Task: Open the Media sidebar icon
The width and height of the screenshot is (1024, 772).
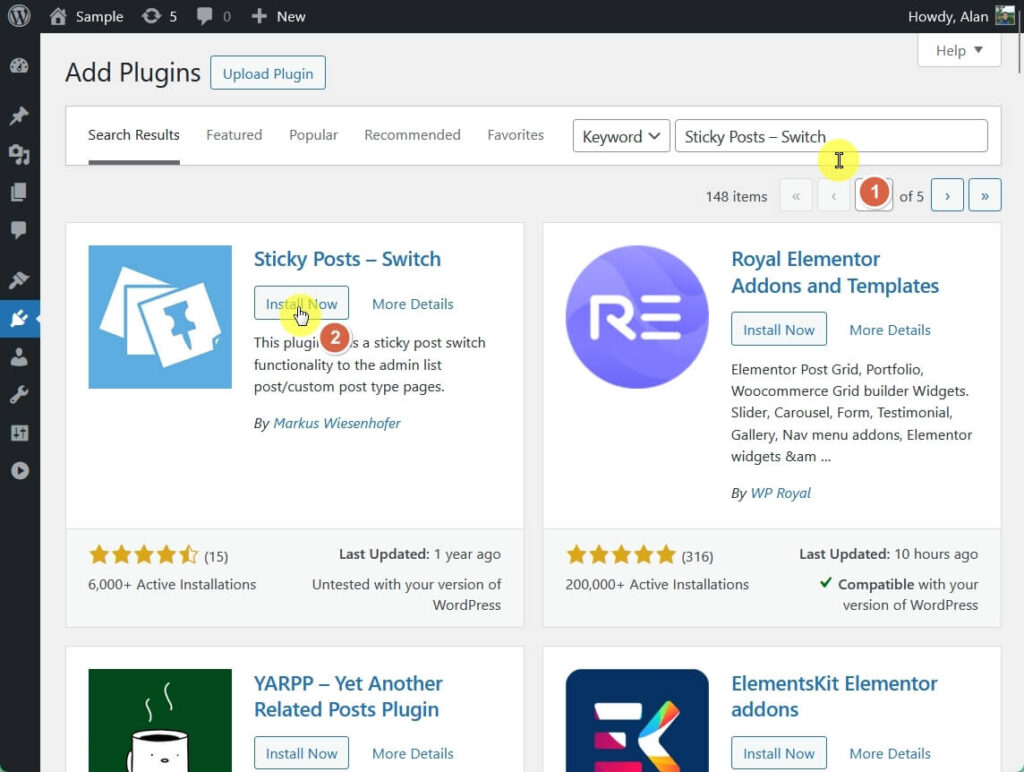Action: click(20, 154)
